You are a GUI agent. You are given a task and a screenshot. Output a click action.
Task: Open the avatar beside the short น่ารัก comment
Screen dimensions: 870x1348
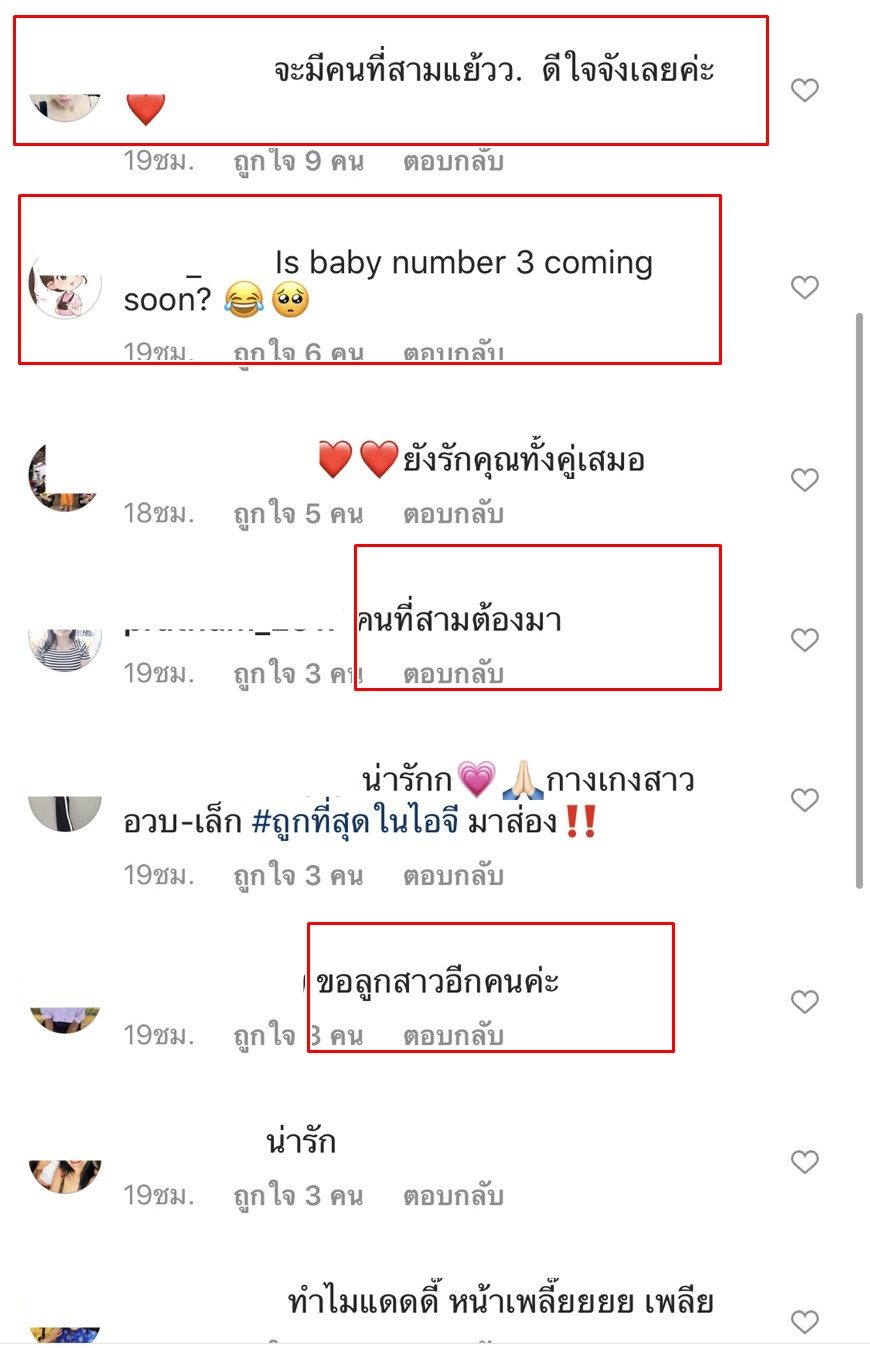tap(65, 1177)
